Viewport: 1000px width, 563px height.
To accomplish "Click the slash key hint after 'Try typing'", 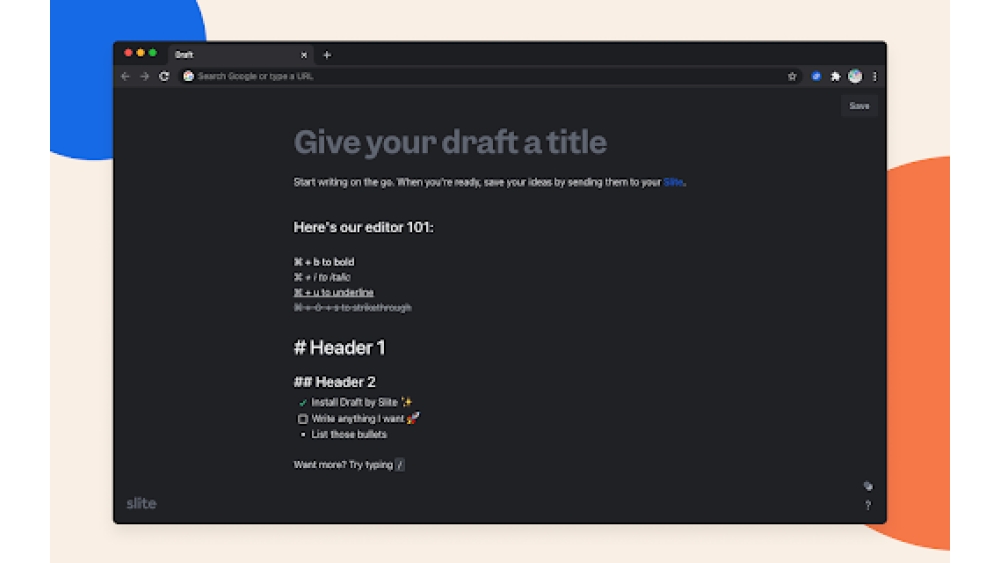I will point(400,465).
